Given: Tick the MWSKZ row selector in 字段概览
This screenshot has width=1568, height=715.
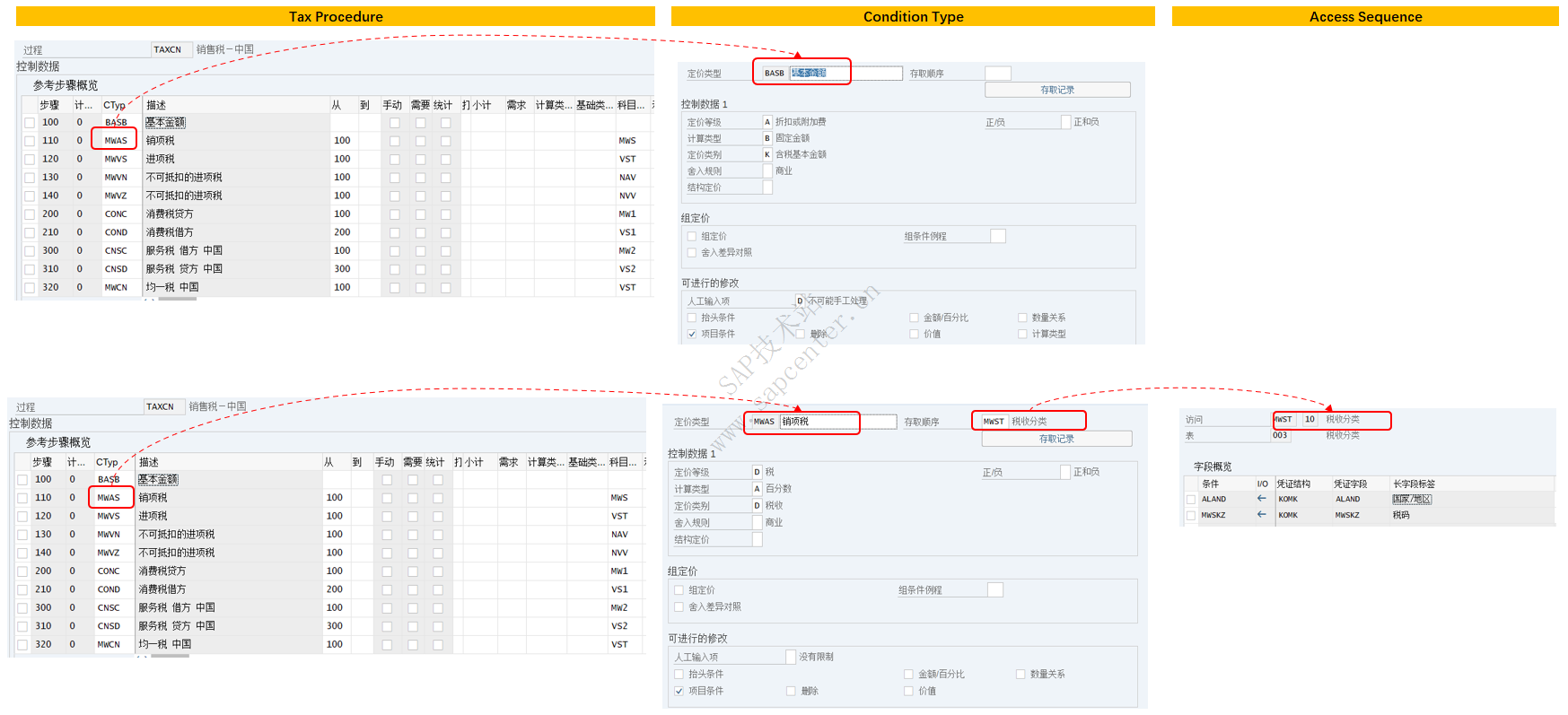Looking at the screenshot, I should pos(1191,516).
